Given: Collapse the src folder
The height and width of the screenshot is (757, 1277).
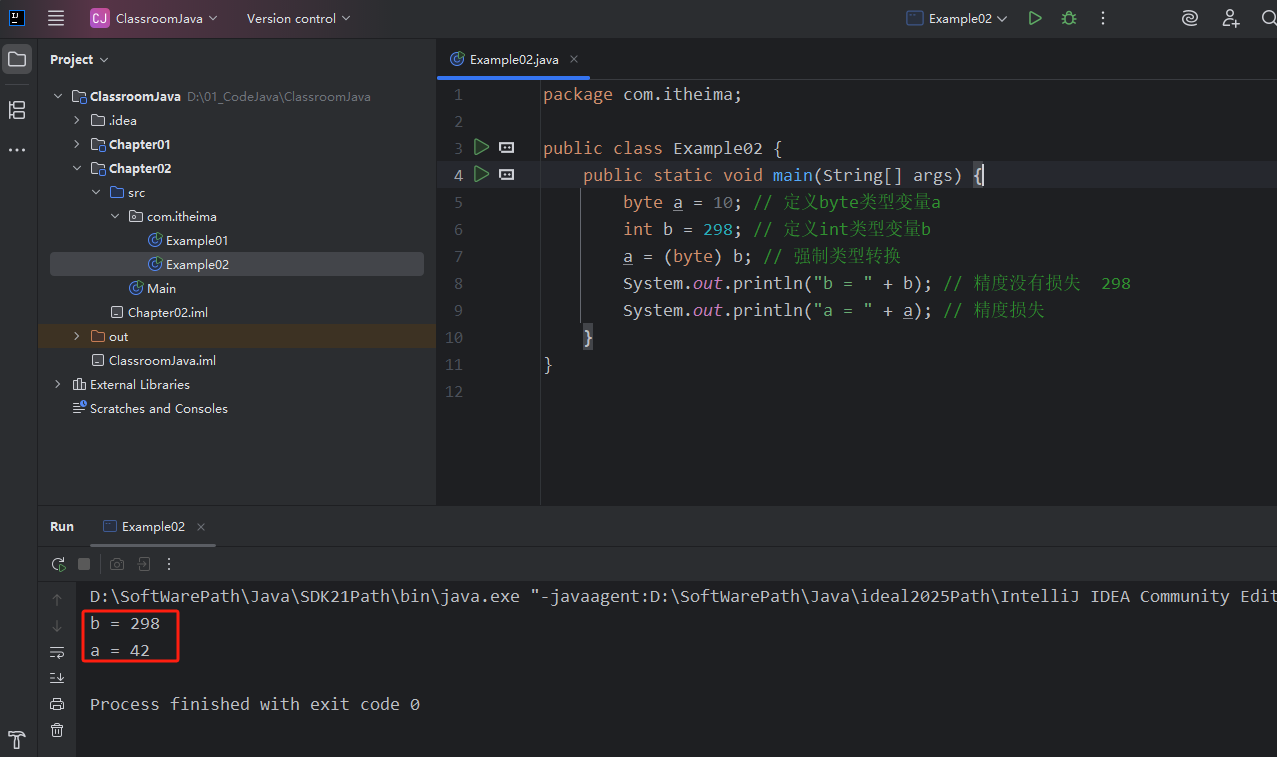Looking at the screenshot, I should [x=96, y=193].
